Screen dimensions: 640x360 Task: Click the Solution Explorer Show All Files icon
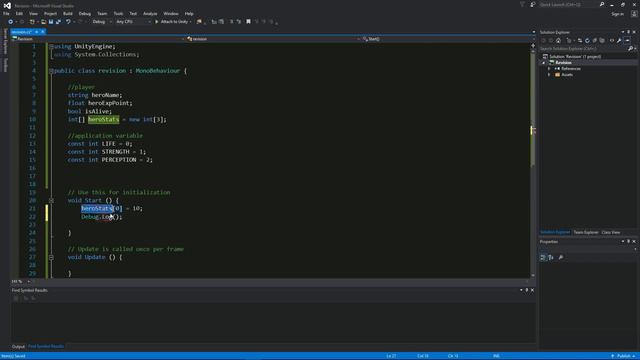(602, 40)
